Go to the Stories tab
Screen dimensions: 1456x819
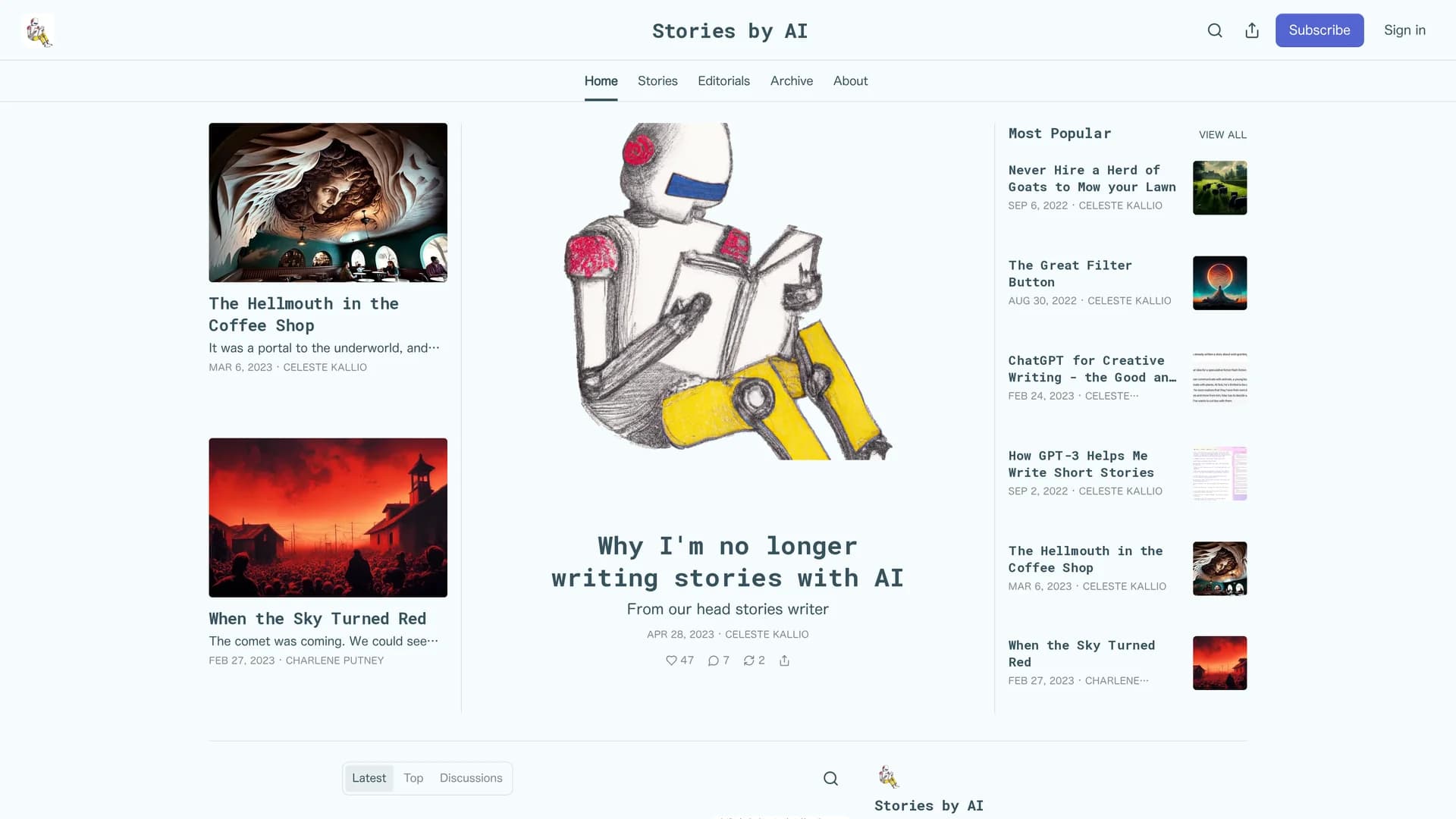[657, 80]
